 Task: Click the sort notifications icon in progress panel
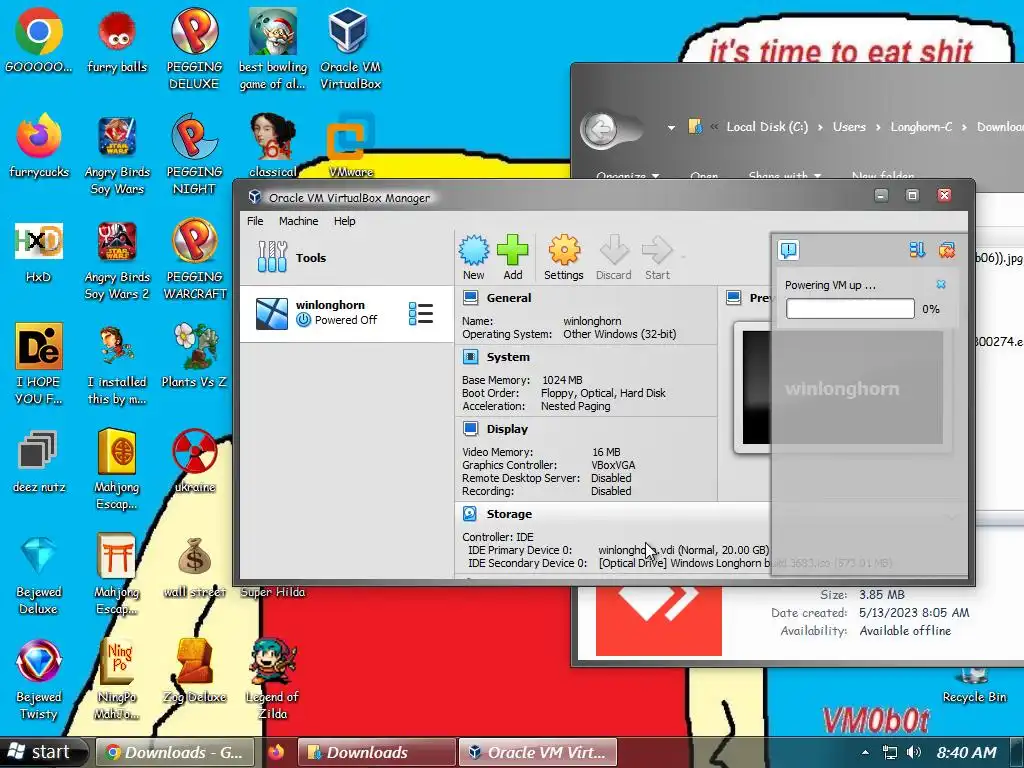pyautogui.click(x=917, y=249)
